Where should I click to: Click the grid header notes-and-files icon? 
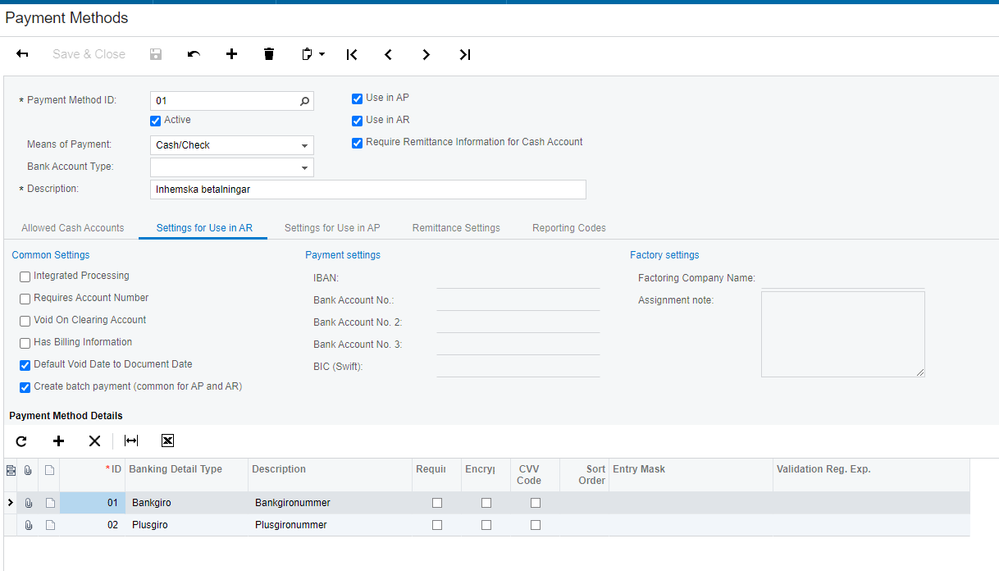coord(11,470)
